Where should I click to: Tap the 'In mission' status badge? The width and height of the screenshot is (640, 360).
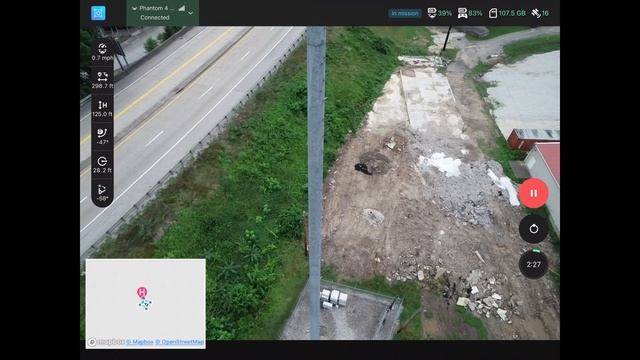click(x=404, y=13)
